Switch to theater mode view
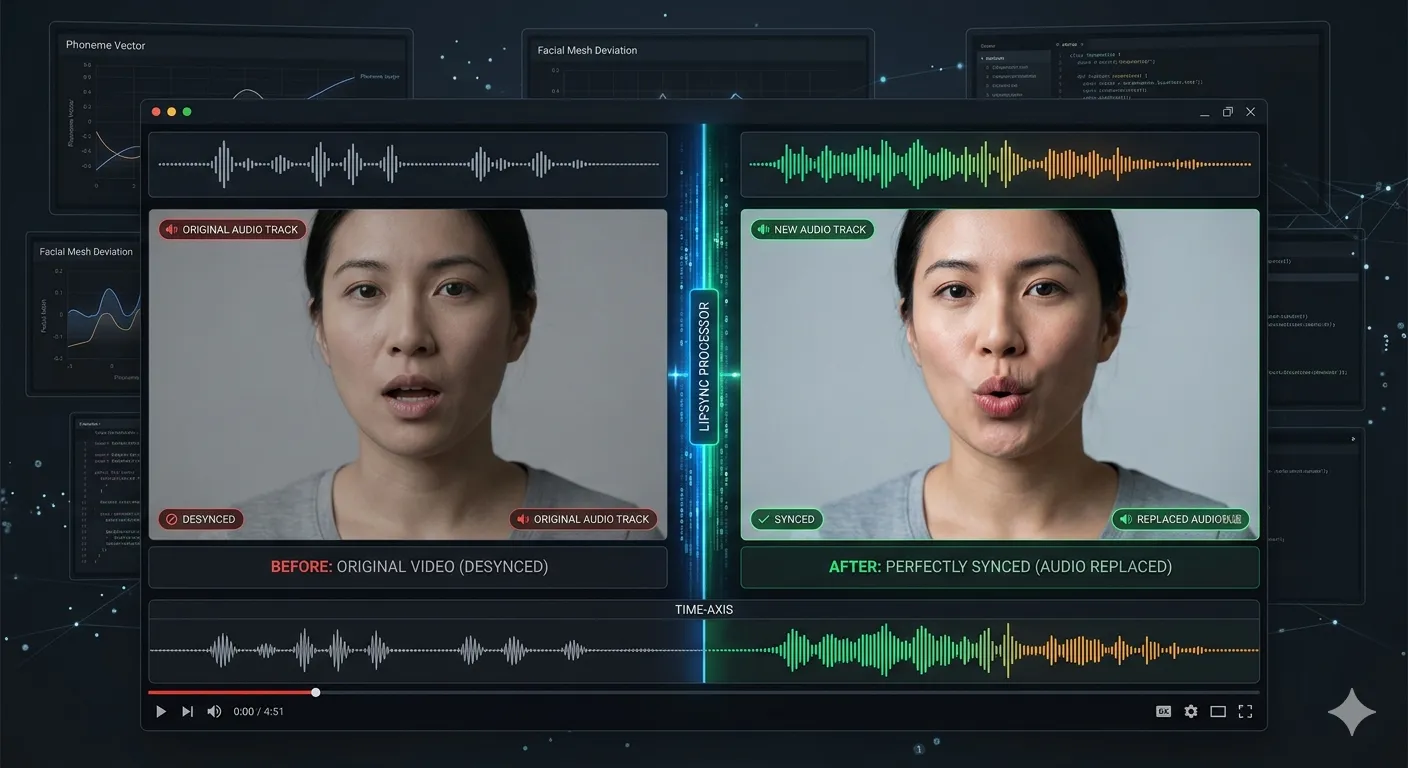 coord(1218,711)
